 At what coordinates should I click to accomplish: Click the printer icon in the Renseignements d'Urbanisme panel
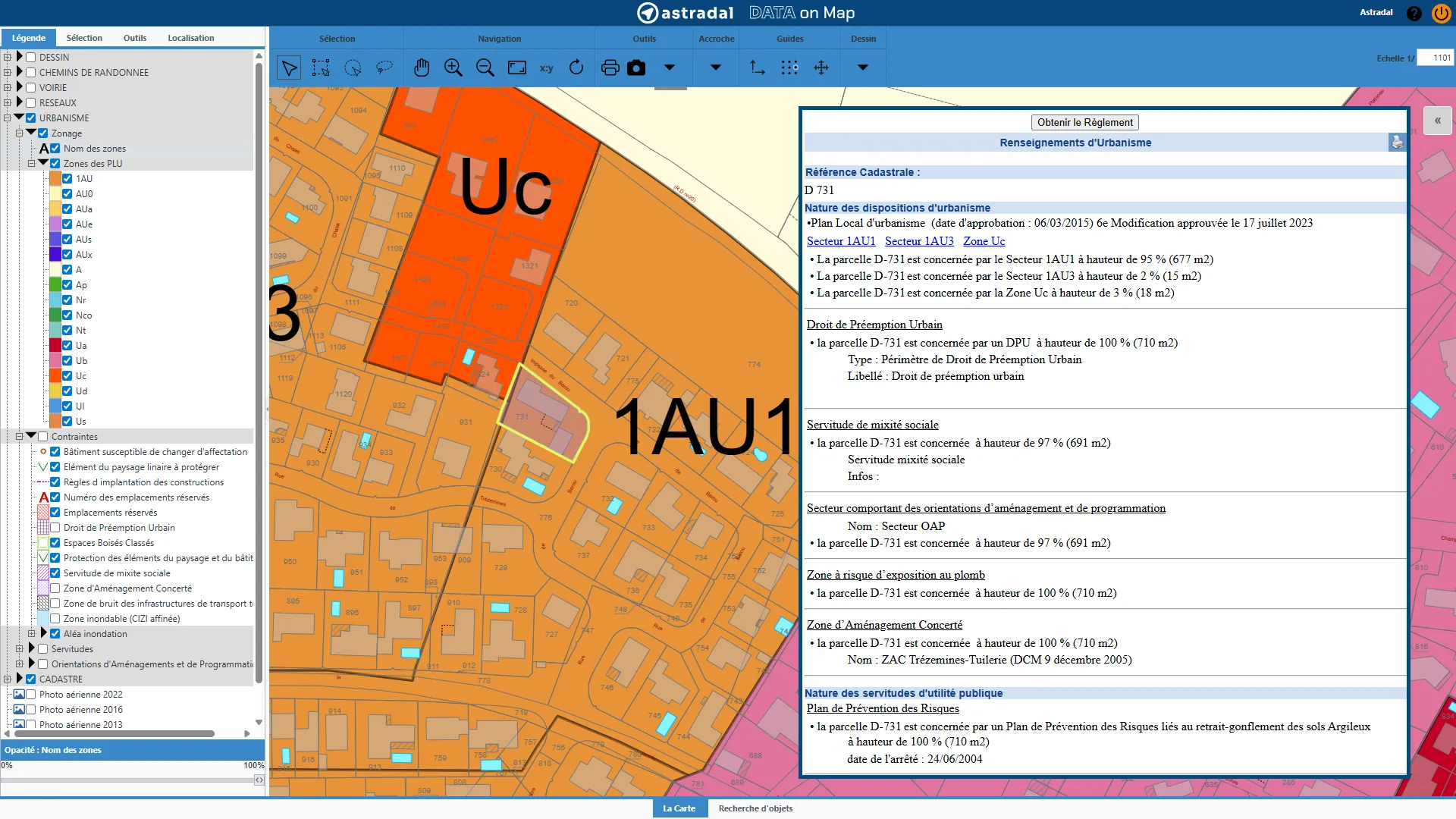tap(1397, 142)
